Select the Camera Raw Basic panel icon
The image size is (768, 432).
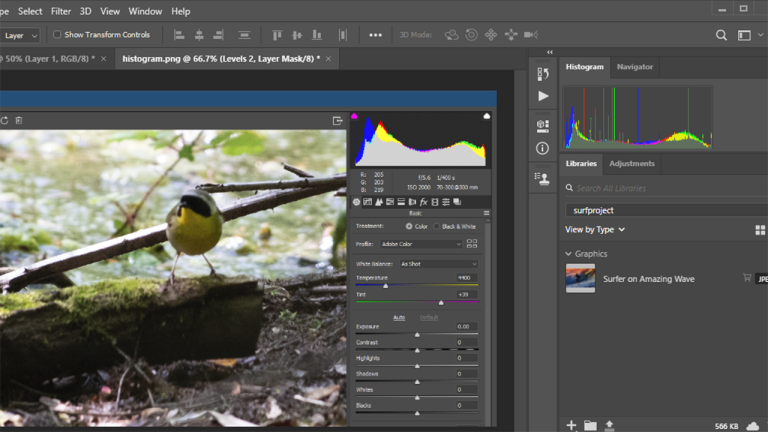point(357,202)
